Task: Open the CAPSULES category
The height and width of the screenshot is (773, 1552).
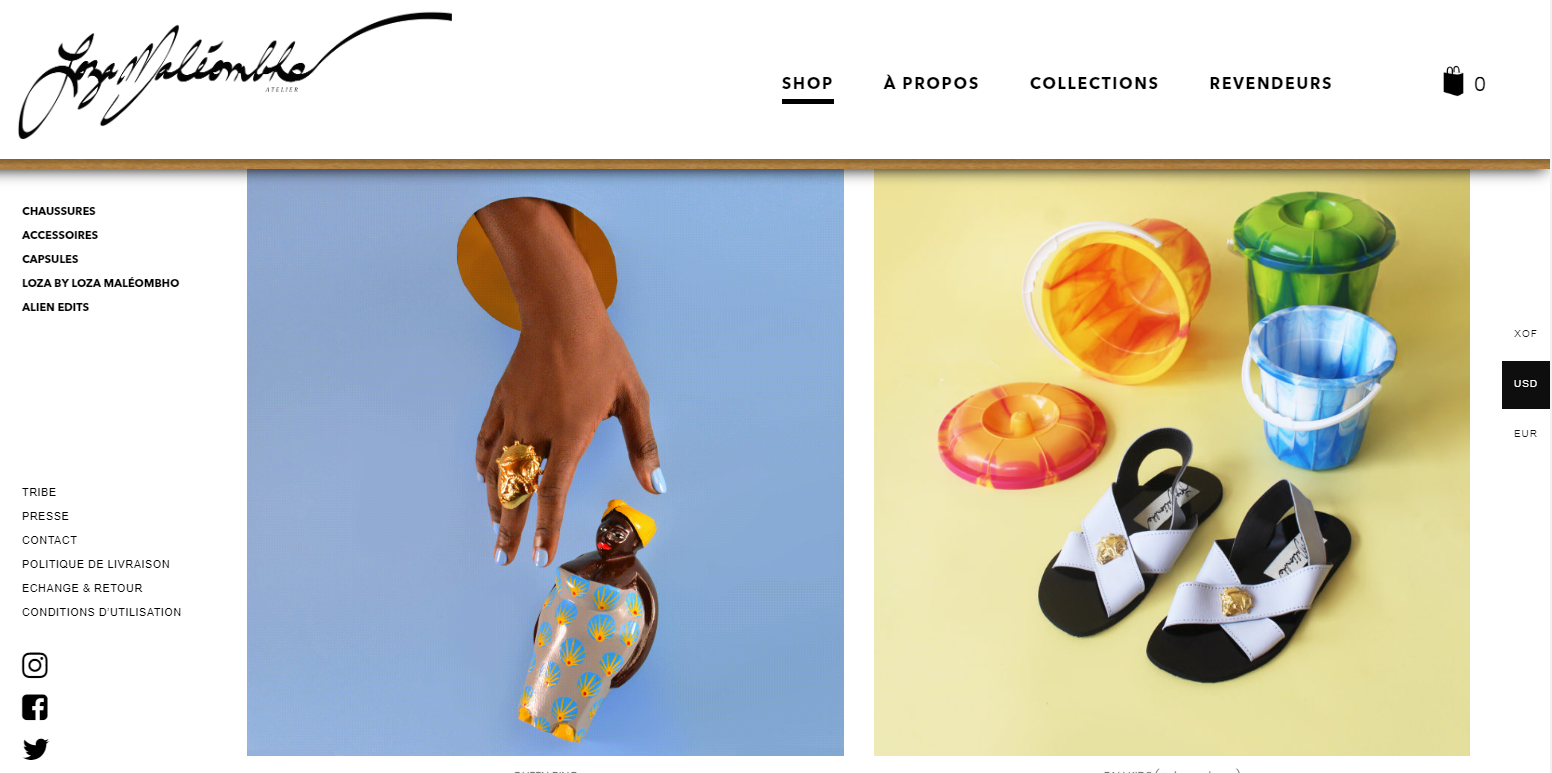Action: pos(50,259)
